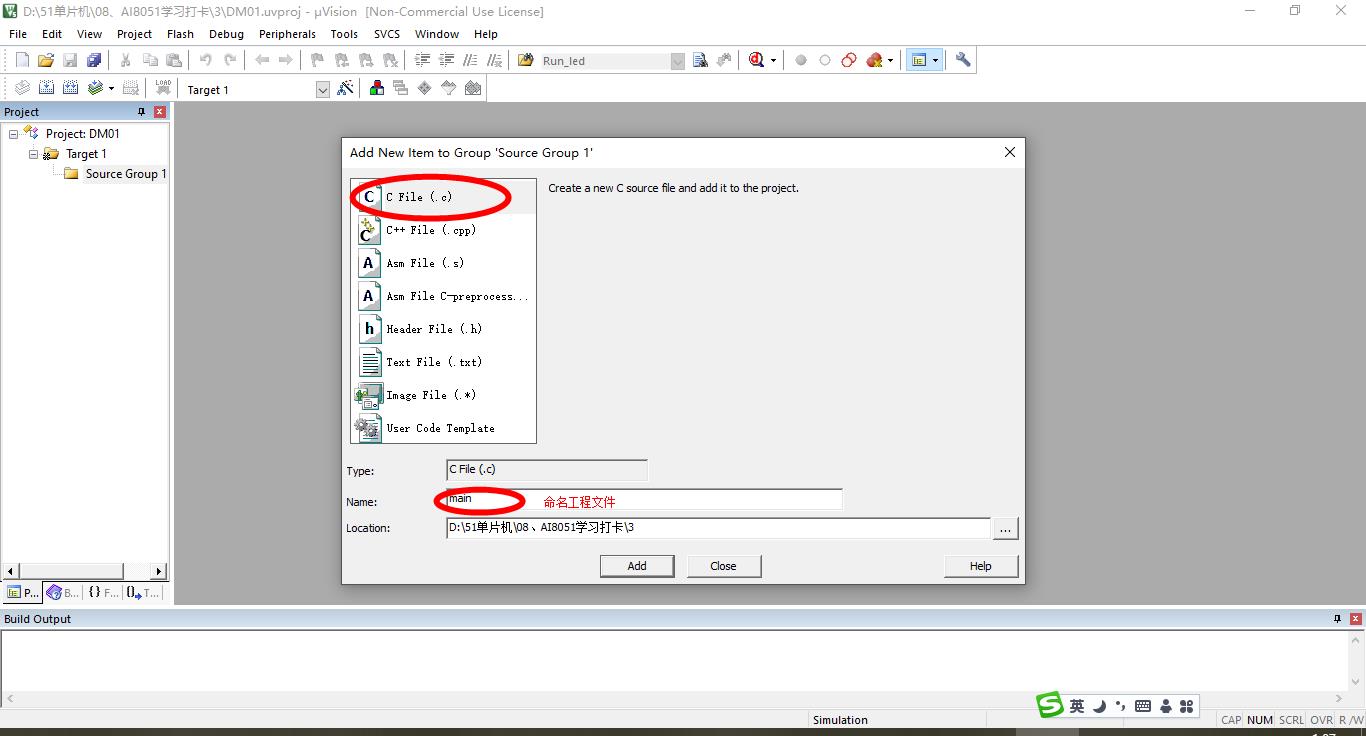This screenshot has height=736, width=1366.
Task: Open the Run_led find combo dropdown
Action: click(677, 61)
